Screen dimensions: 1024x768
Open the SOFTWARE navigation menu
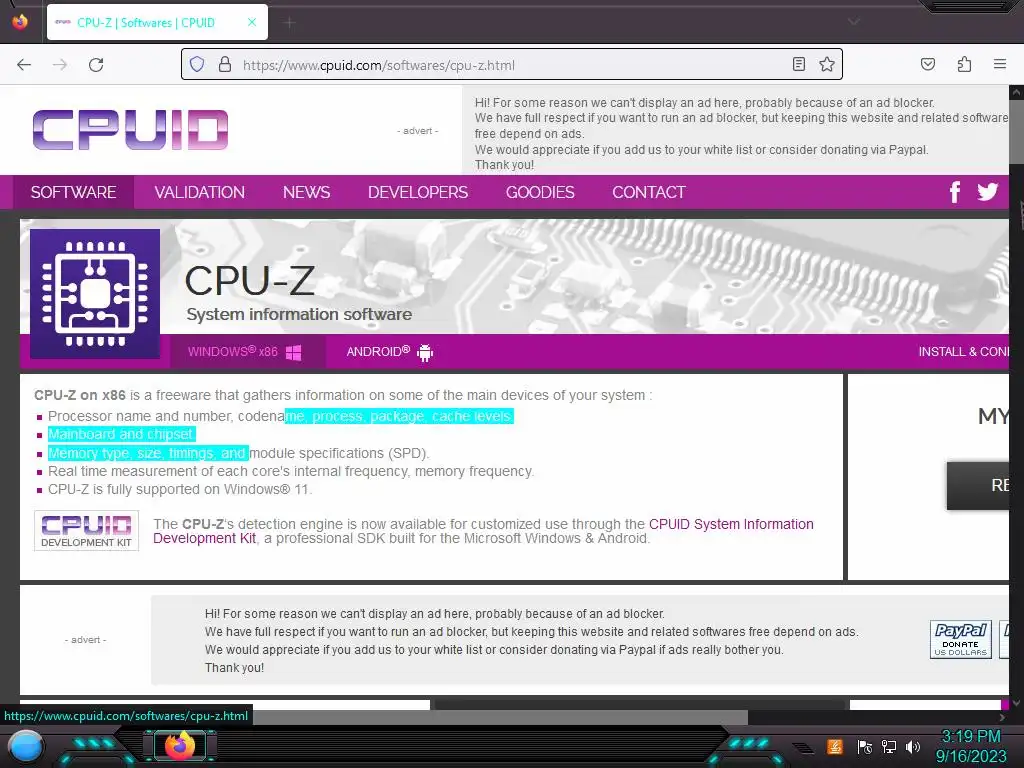(x=73, y=192)
